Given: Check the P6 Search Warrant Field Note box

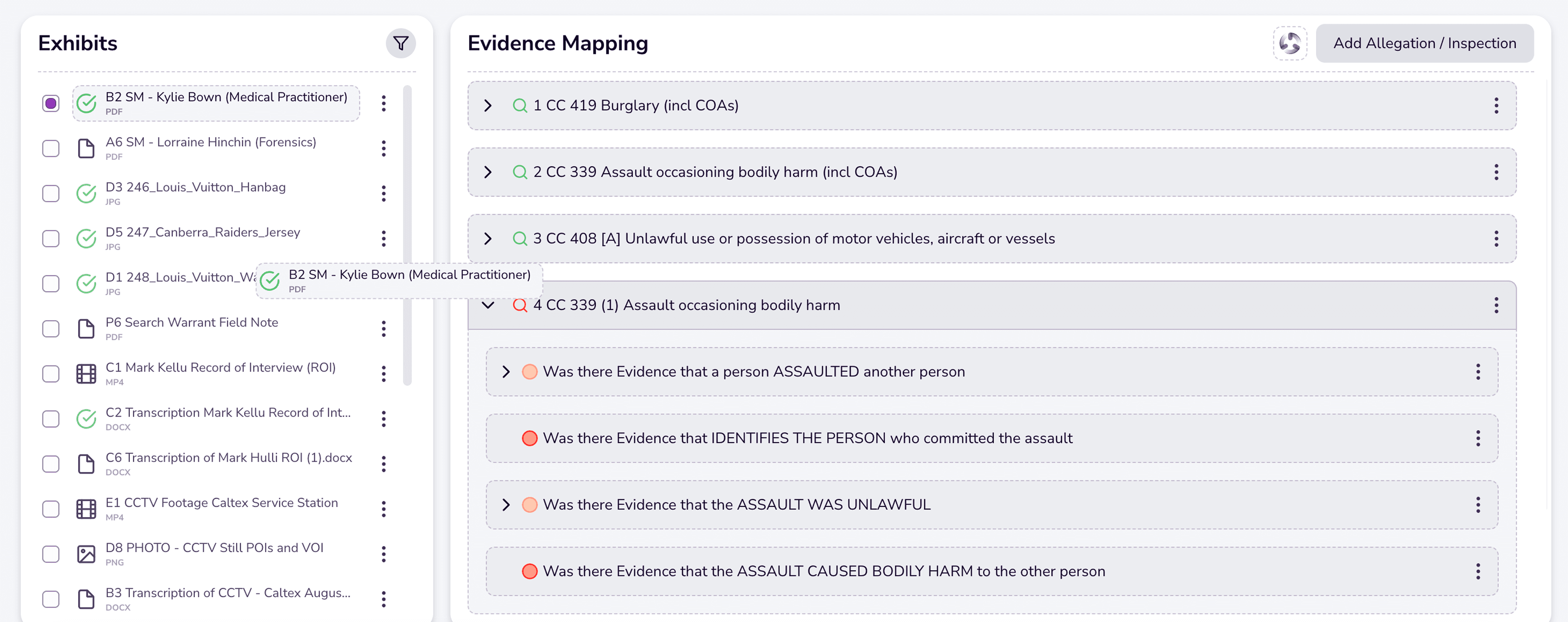Looking at the screenshot, I should point(50,329).
